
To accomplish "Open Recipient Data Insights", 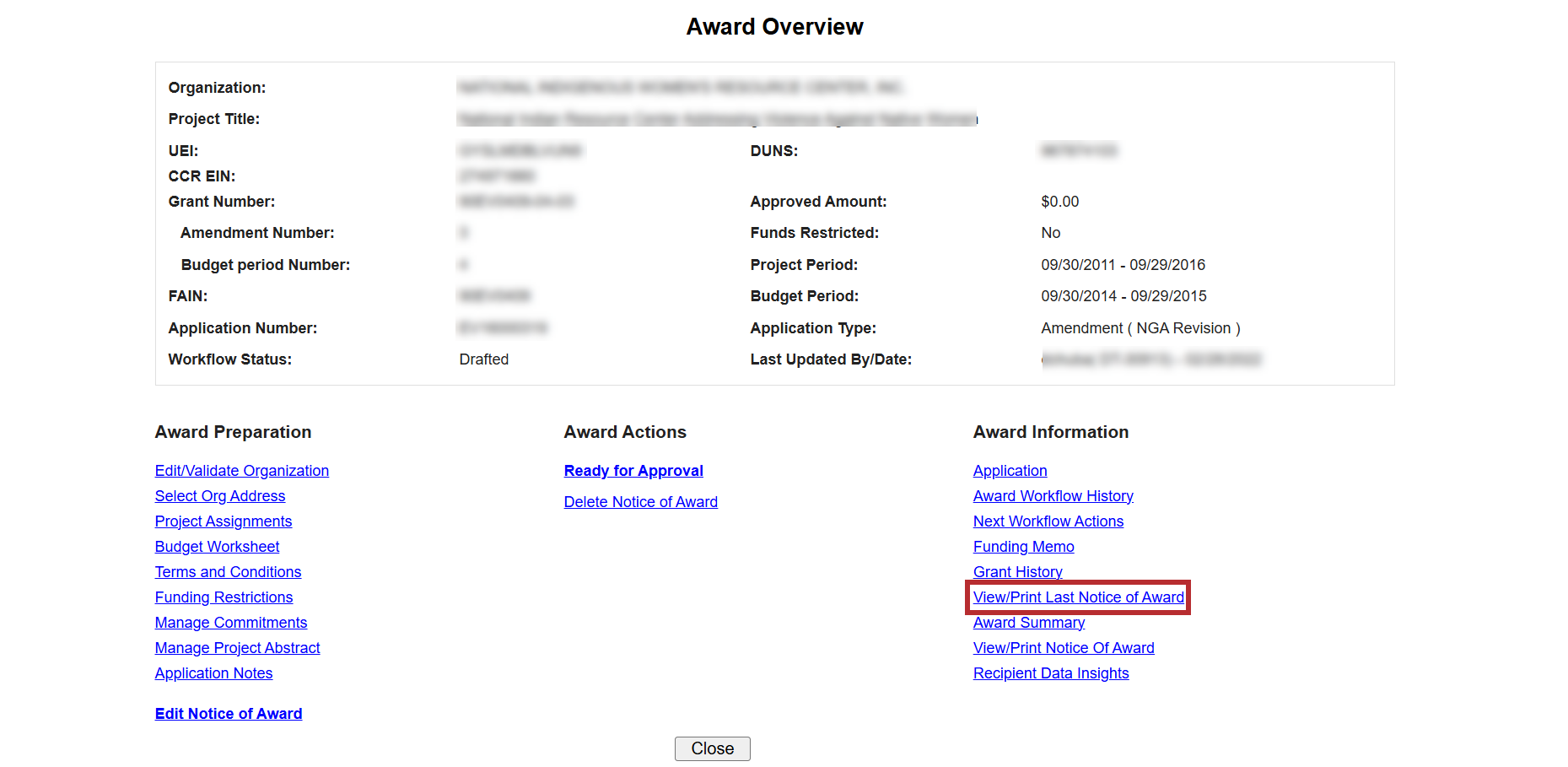I will 1050,673.
